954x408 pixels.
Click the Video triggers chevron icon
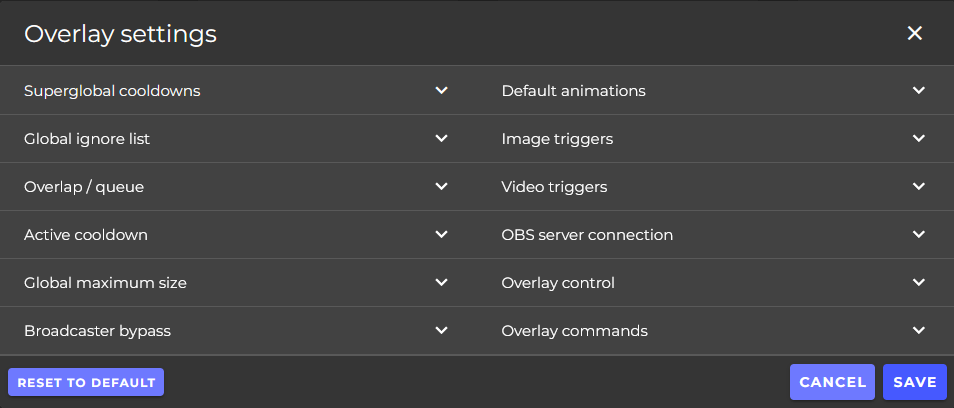tap(919, 187)
